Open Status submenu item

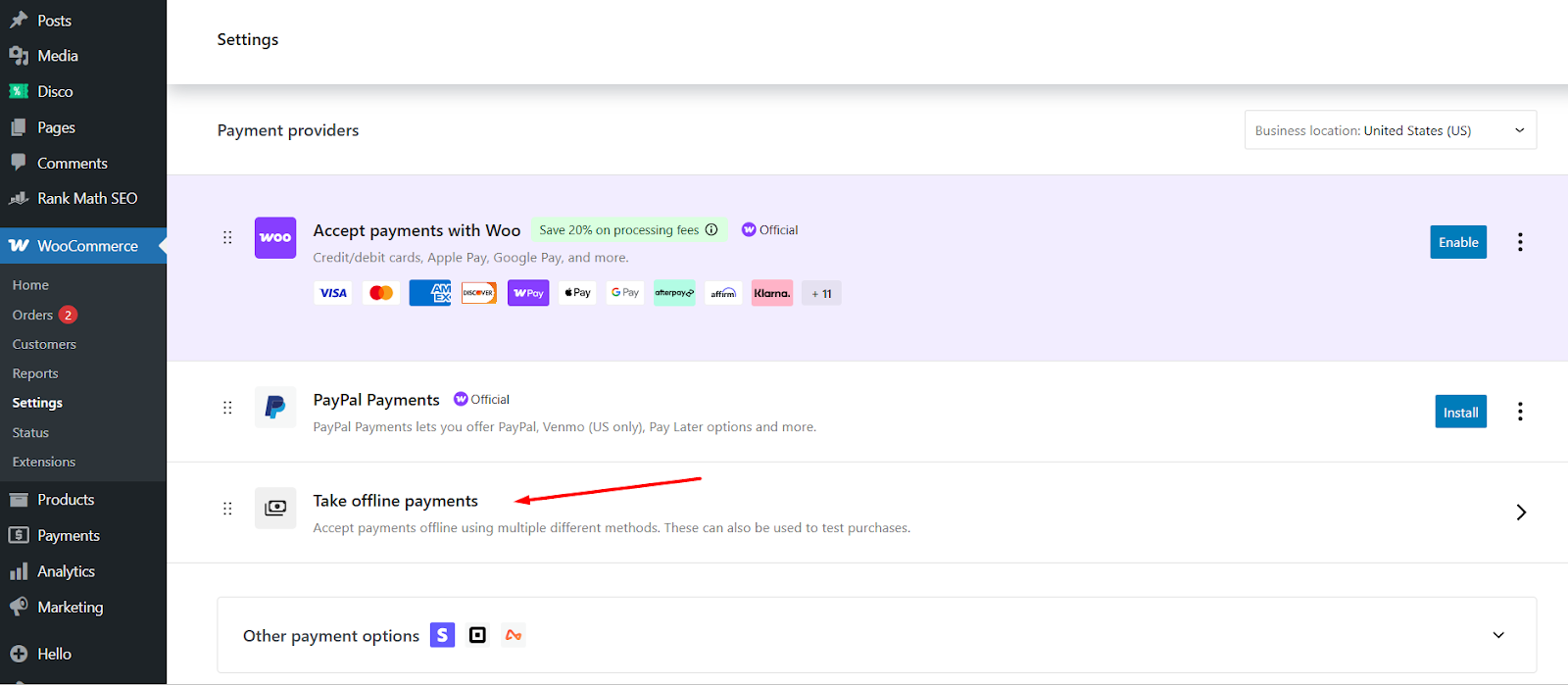(30, 432)
